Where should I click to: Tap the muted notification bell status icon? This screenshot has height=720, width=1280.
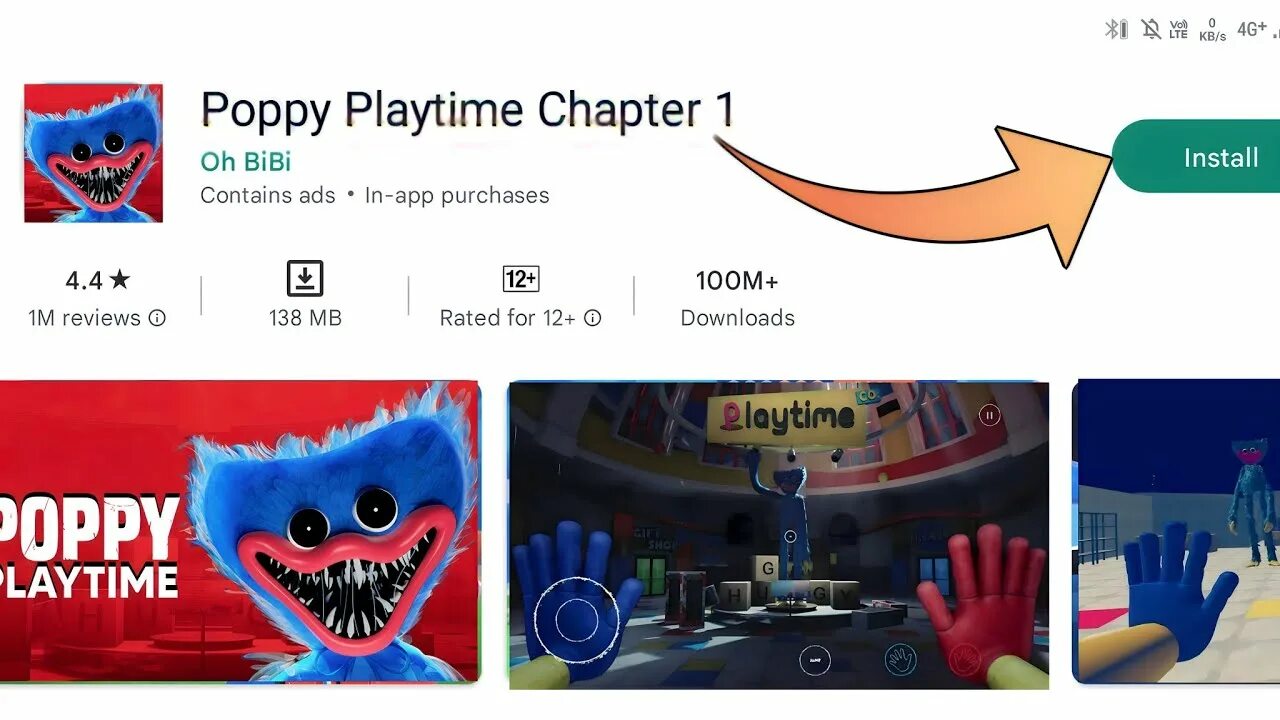pos(1151,29)
